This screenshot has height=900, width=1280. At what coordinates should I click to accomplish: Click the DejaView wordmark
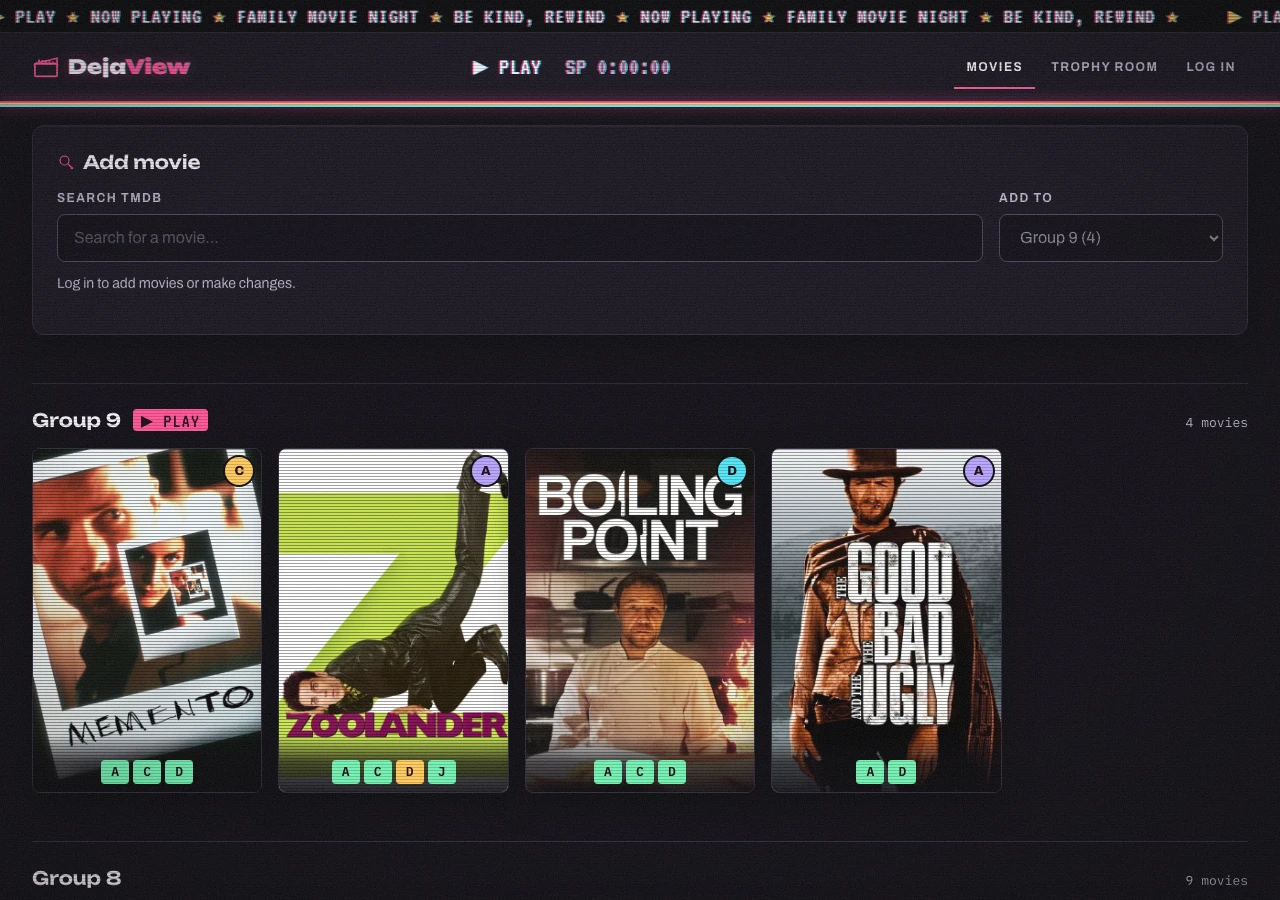[x=129, y=67]
